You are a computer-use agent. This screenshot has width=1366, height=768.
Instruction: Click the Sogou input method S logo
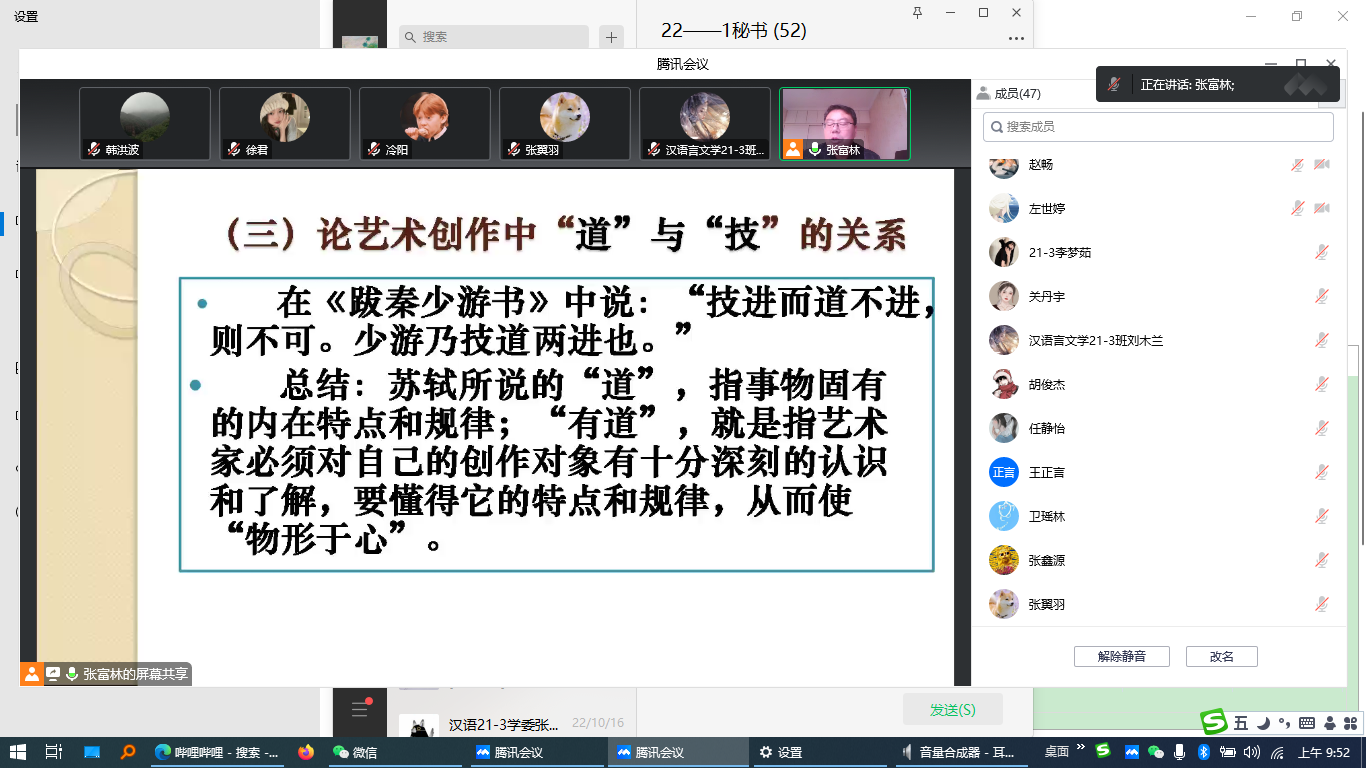1214,722
